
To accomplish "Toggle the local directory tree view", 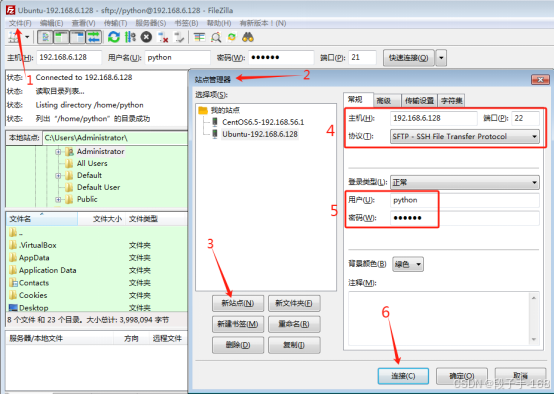I will pyautogui.click(x=61, y=37).
